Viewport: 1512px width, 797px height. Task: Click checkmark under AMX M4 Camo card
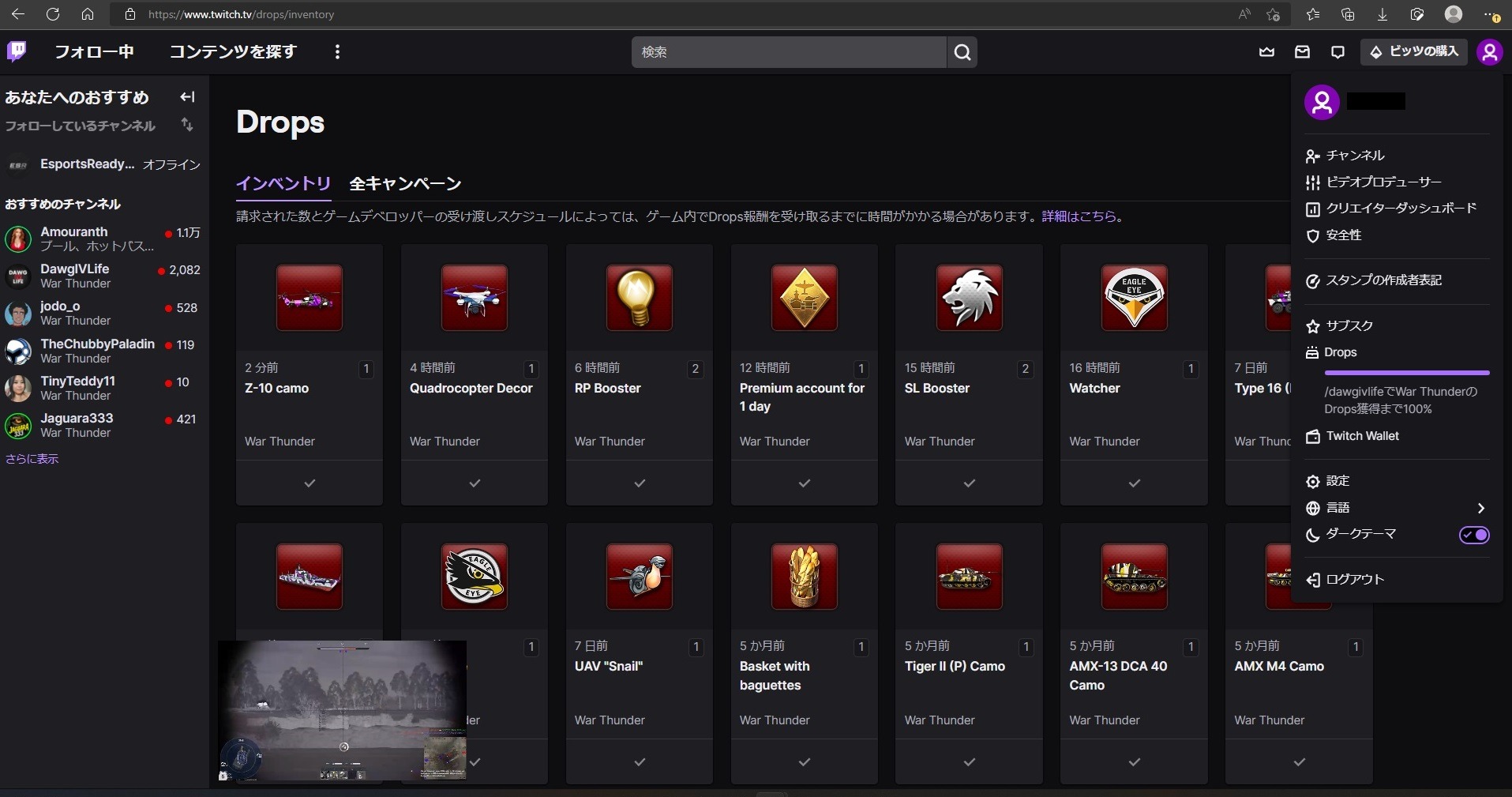coord(1300,761)
